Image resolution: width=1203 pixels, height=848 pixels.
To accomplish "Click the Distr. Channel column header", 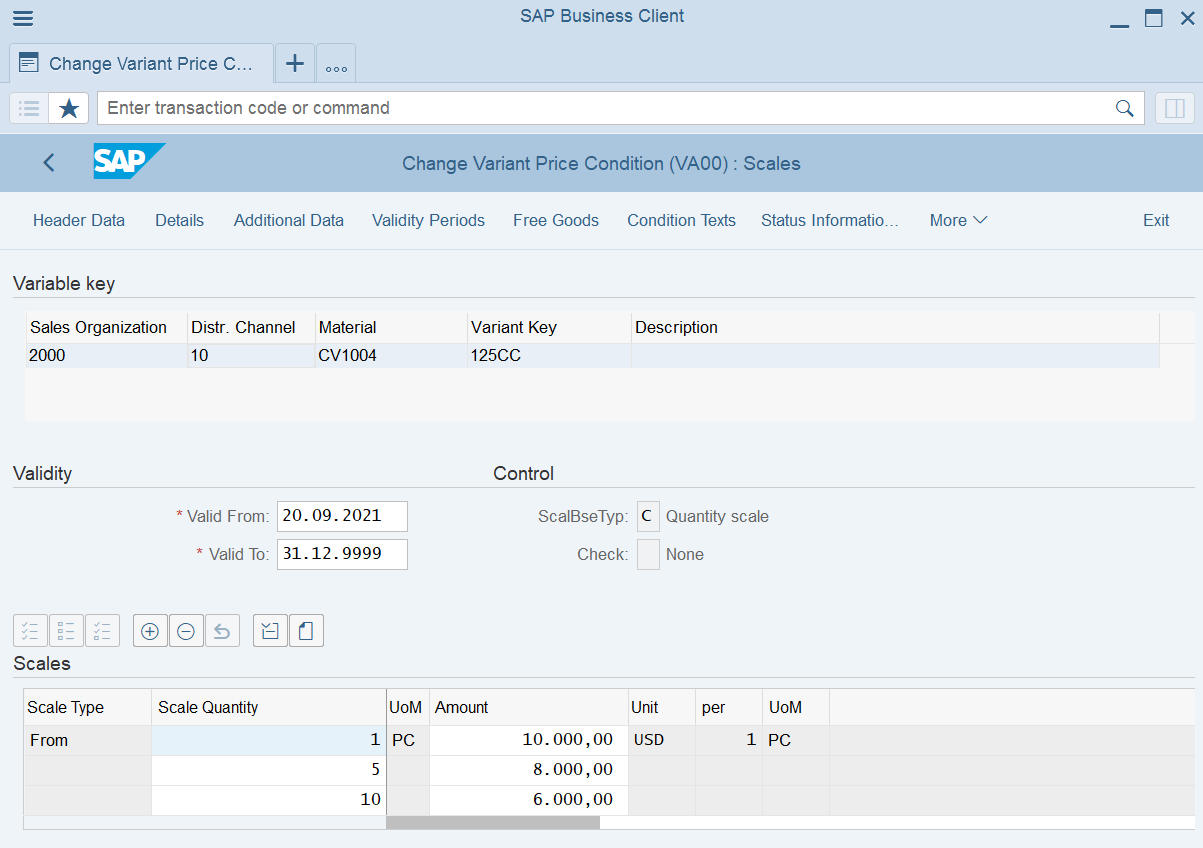I will click(252, 327).
